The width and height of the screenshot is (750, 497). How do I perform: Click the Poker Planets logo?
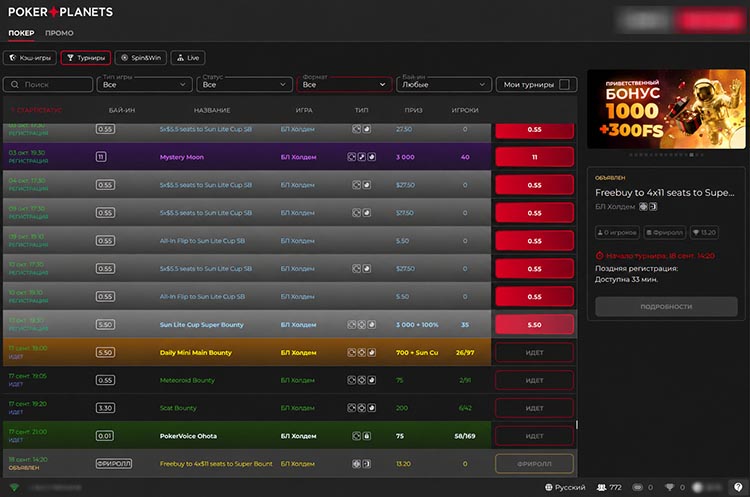click(x=60, y=12)
